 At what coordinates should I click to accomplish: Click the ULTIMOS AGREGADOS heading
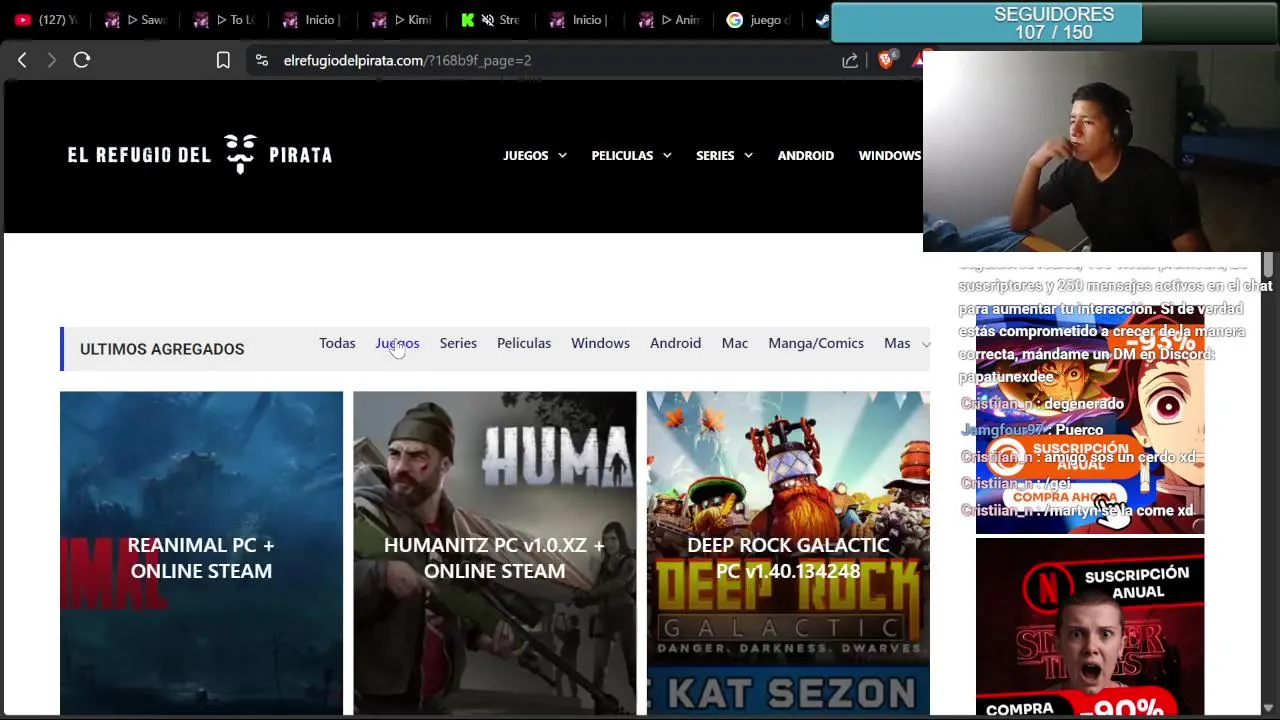coord(162,349)
